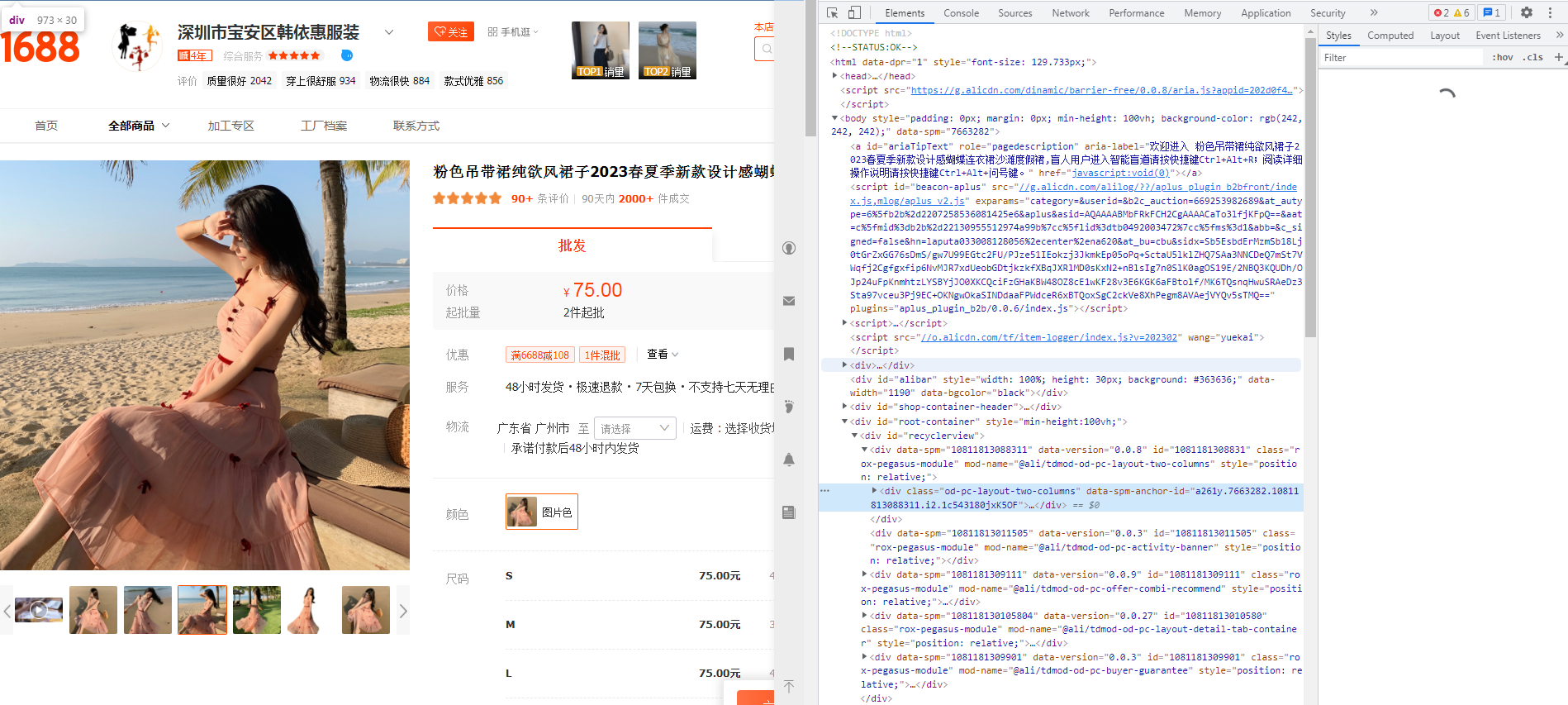1568x705 pixels.
Task: Switch to the Layout tab
Action: [1445, 36]
